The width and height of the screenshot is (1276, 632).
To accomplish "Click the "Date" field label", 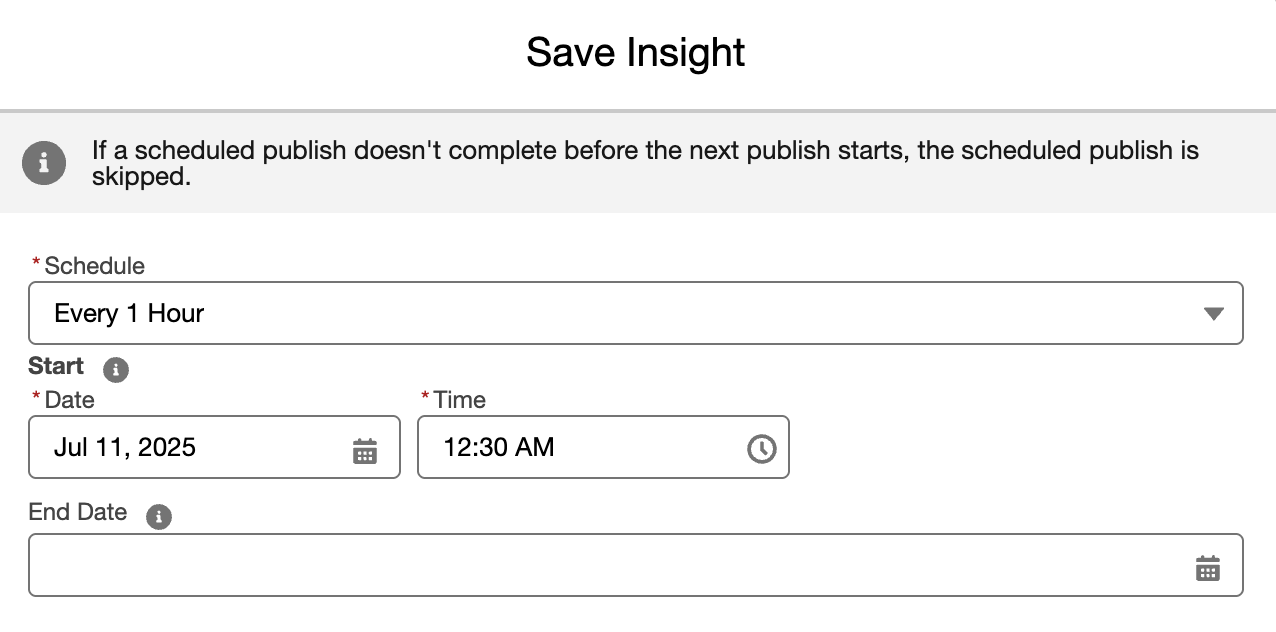I will (69, 400).
